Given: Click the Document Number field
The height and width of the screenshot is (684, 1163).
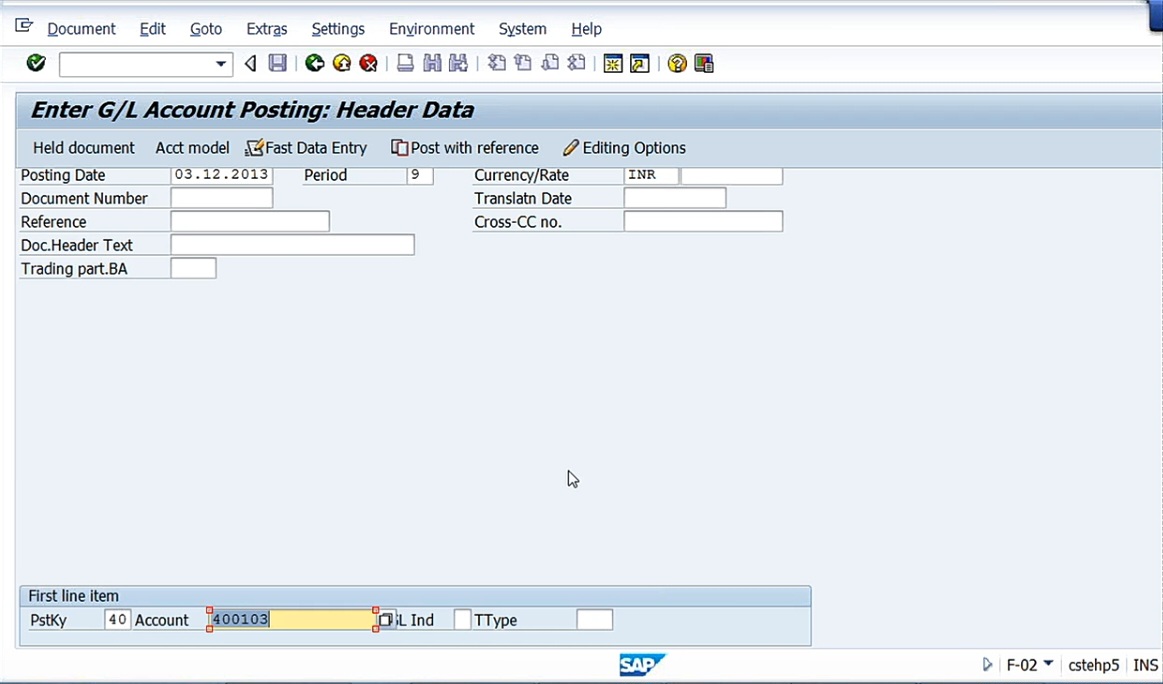Looking at the screenshot, I should (222, 198).
